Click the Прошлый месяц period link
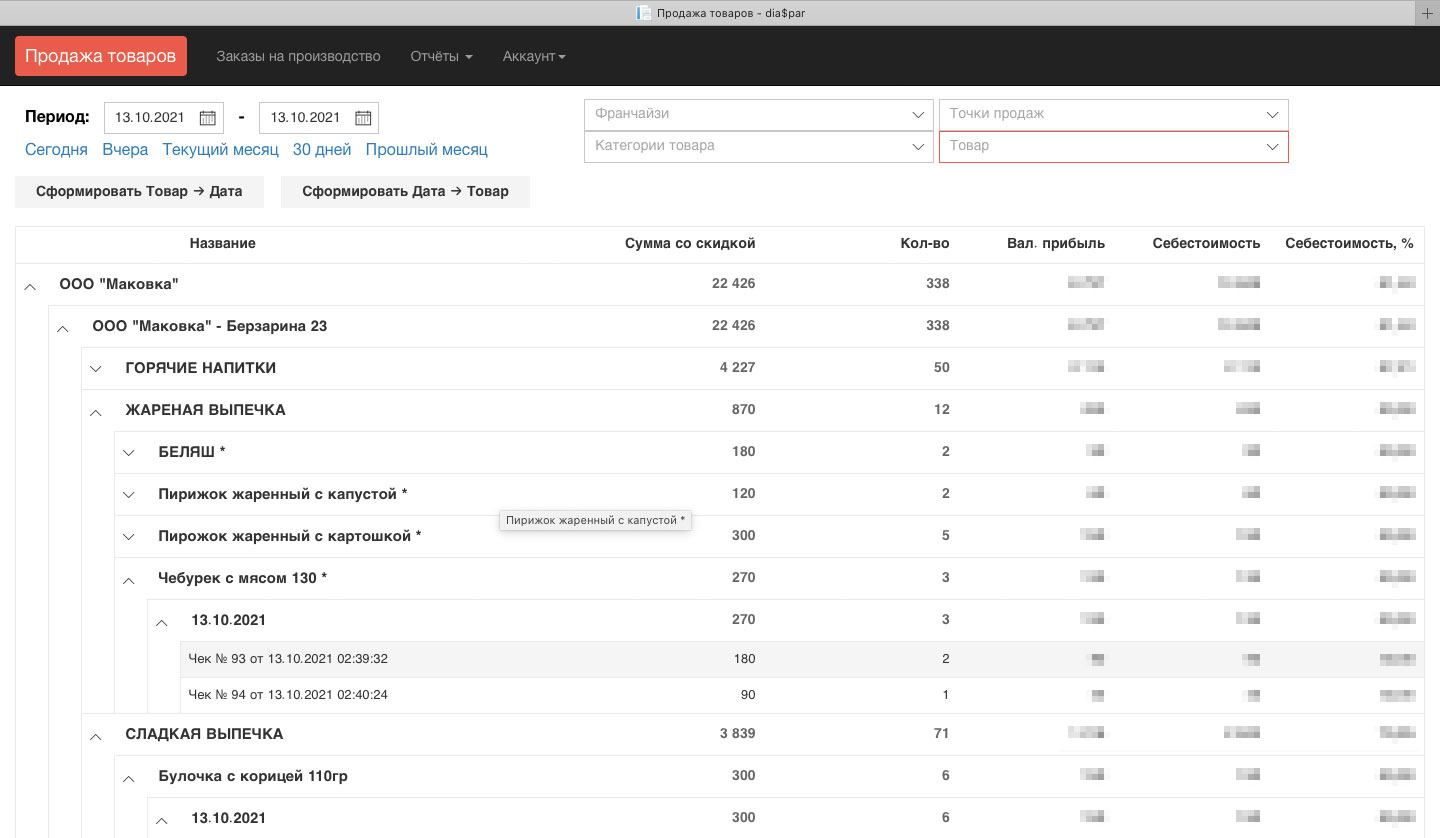This screenshot has height=838, width=1440. click(426, 150)
